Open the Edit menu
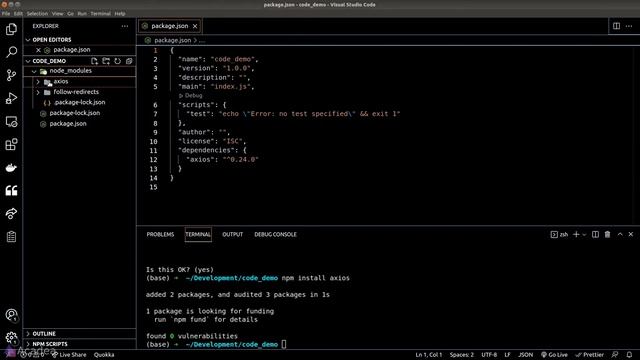The width and height of the screenshot is (640, 360). tap(18, 13)
